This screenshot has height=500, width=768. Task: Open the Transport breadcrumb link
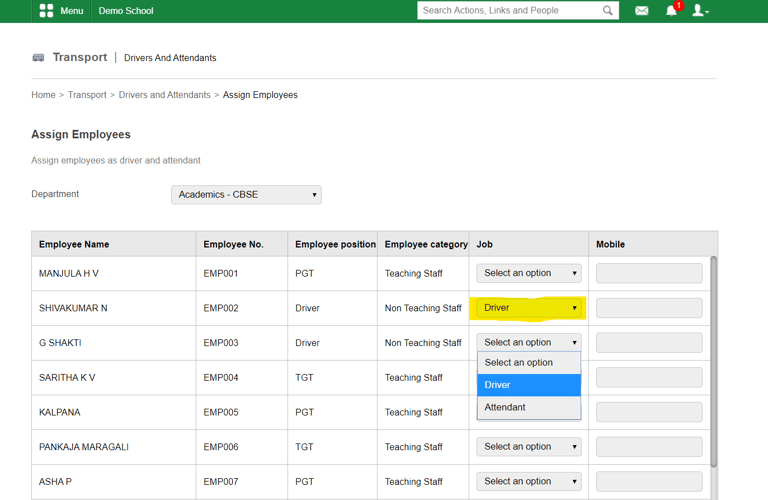click(87, 95)
